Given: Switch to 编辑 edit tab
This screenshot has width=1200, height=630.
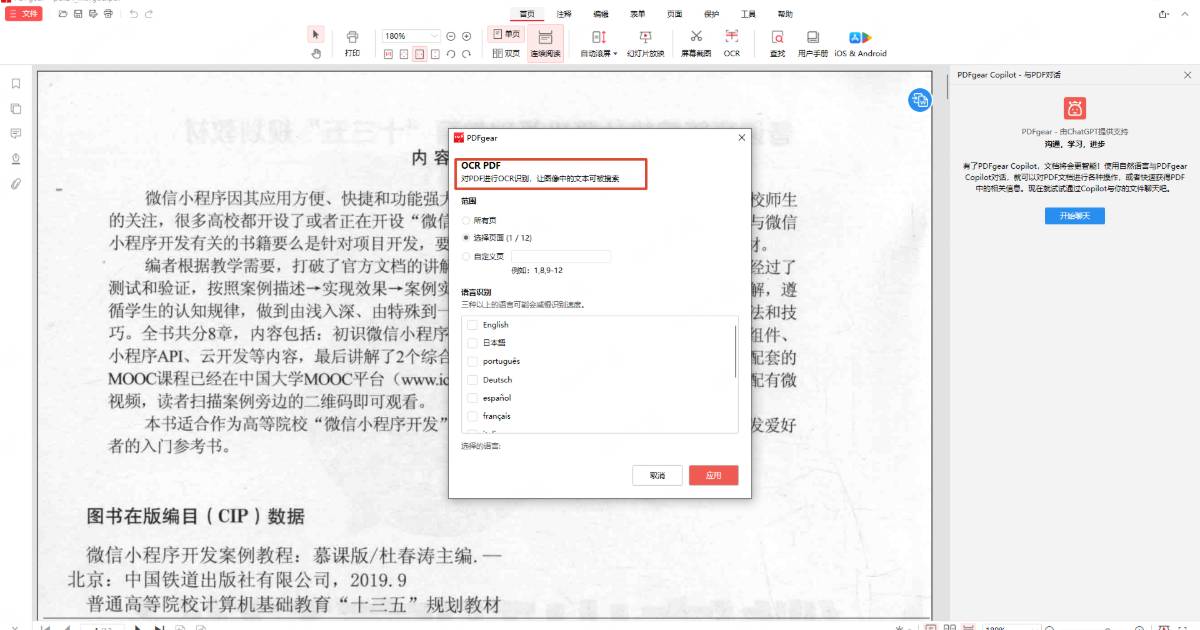Looking at the screenshot, I should point(601,14).
